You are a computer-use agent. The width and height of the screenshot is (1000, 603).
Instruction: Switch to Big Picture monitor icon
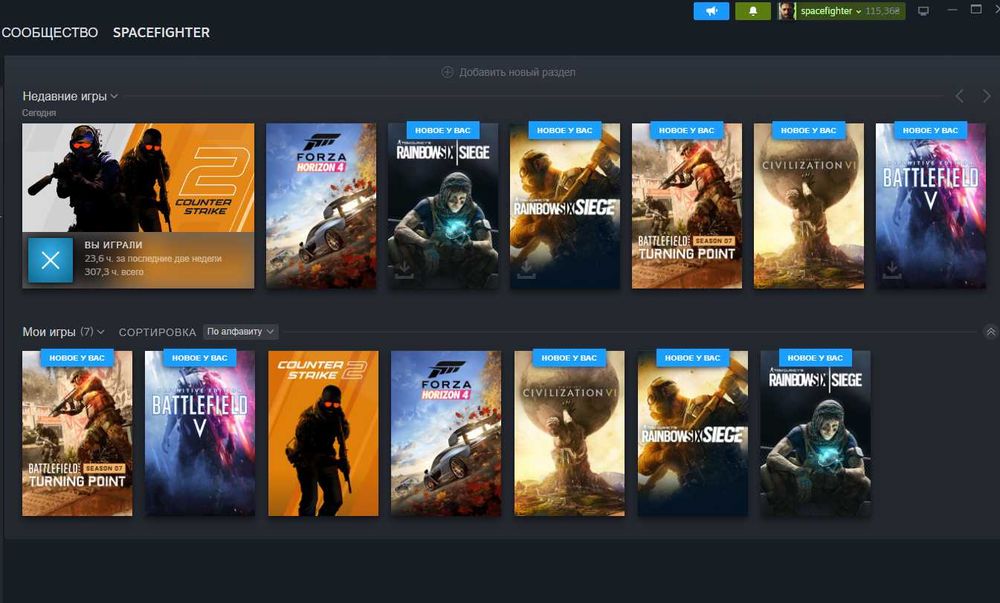click(x=923, y=11)
